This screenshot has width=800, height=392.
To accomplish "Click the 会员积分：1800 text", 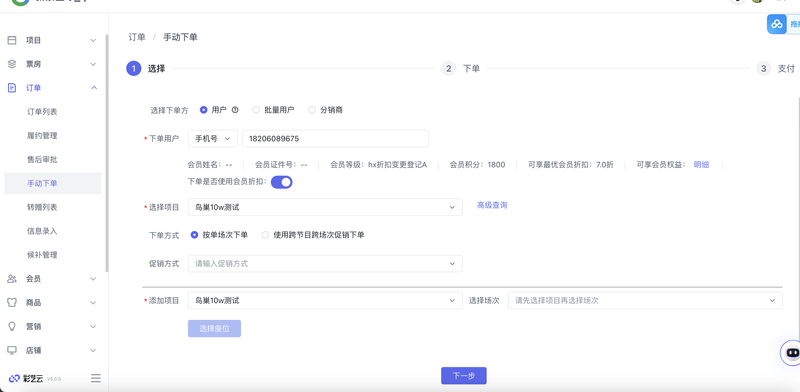I will click(x=478, y=164).
